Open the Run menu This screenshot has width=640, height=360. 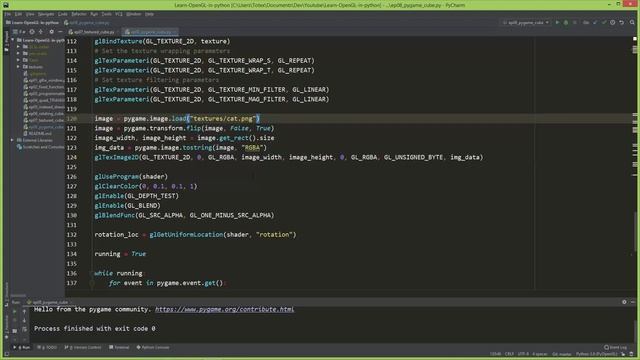click(94, 14)
